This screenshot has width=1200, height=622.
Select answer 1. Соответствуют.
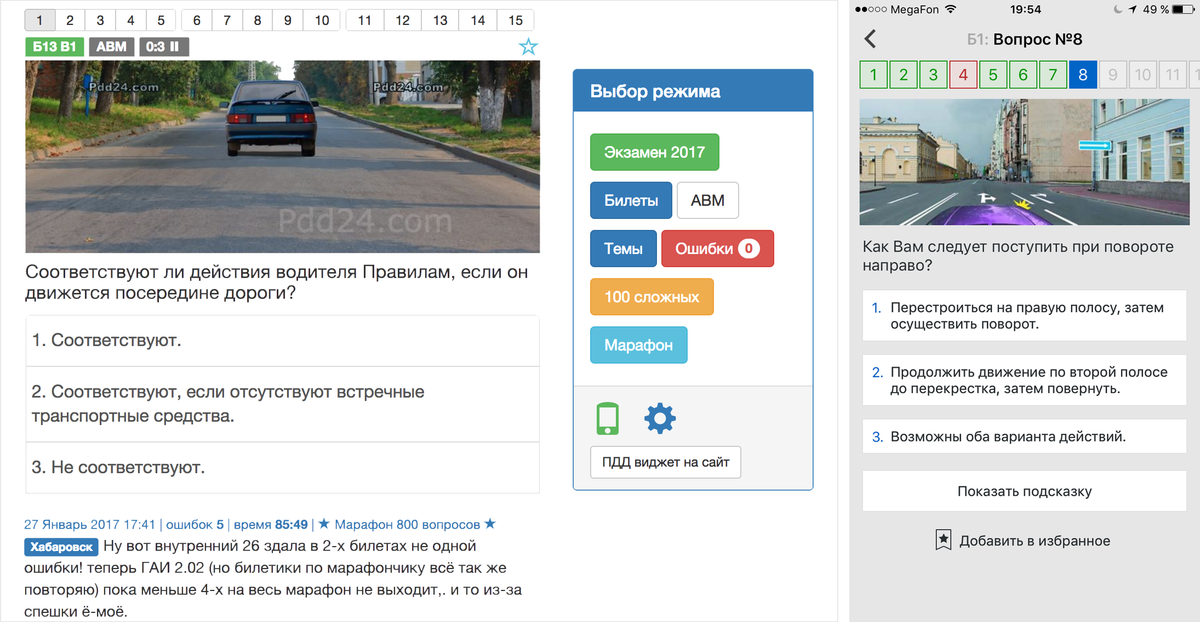[x=282, y=341]
